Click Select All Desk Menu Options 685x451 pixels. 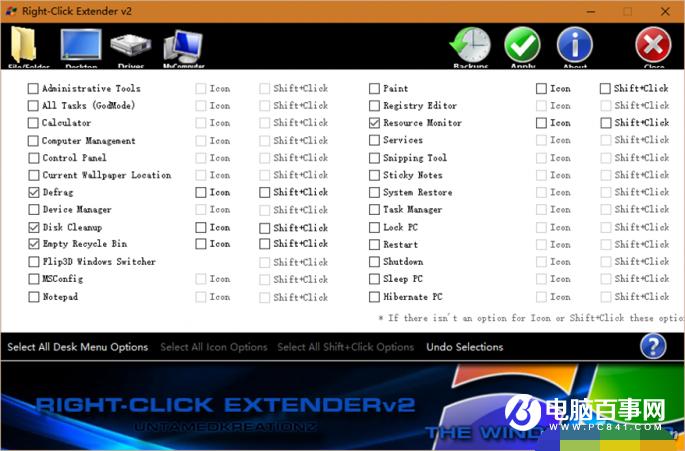click(78, 347)
